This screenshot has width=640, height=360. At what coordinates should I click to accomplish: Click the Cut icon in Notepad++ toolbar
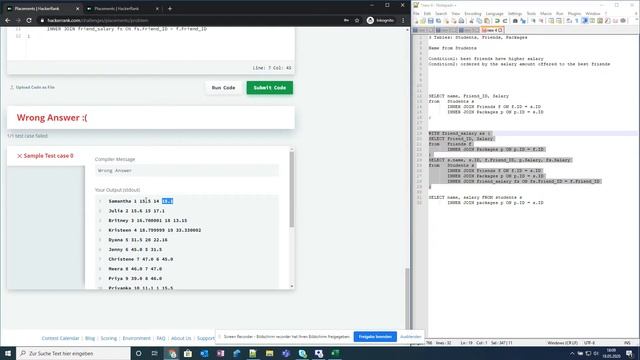pyautogui.click(x=471, y=21)
